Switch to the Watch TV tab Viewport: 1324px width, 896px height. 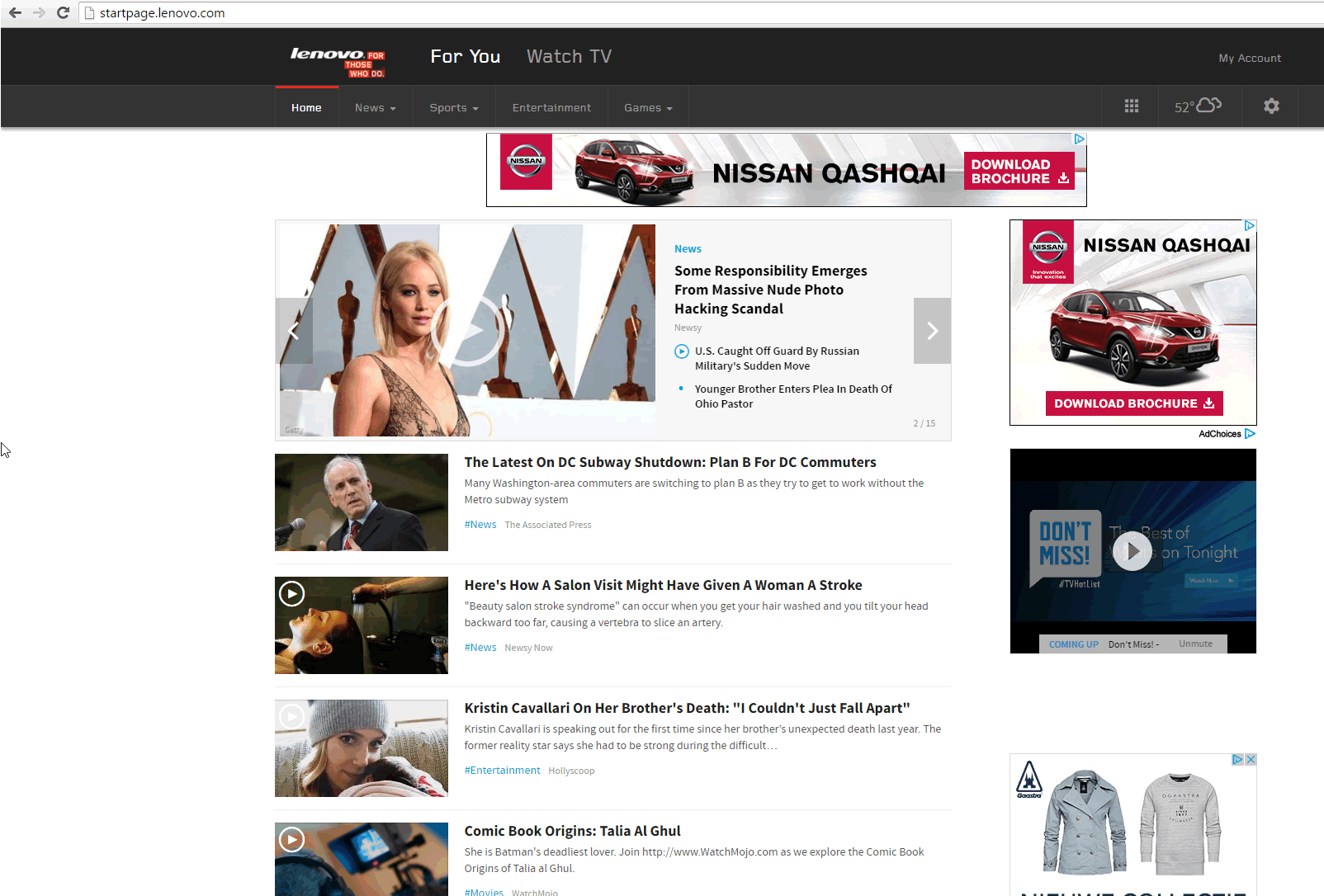coord(570,56)
